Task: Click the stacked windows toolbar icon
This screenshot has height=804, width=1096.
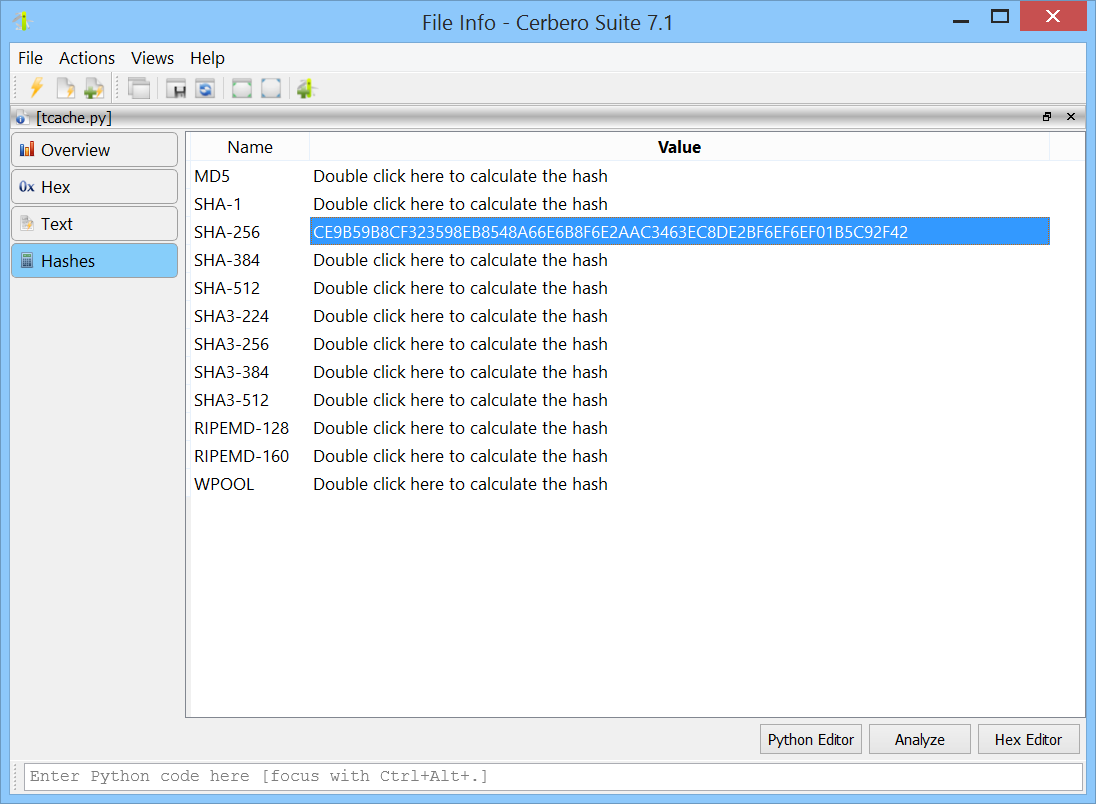Action: 139,88
